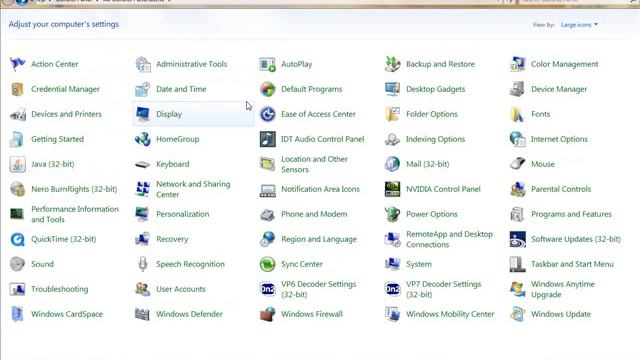Click the Region and Language link

[318, 239]
